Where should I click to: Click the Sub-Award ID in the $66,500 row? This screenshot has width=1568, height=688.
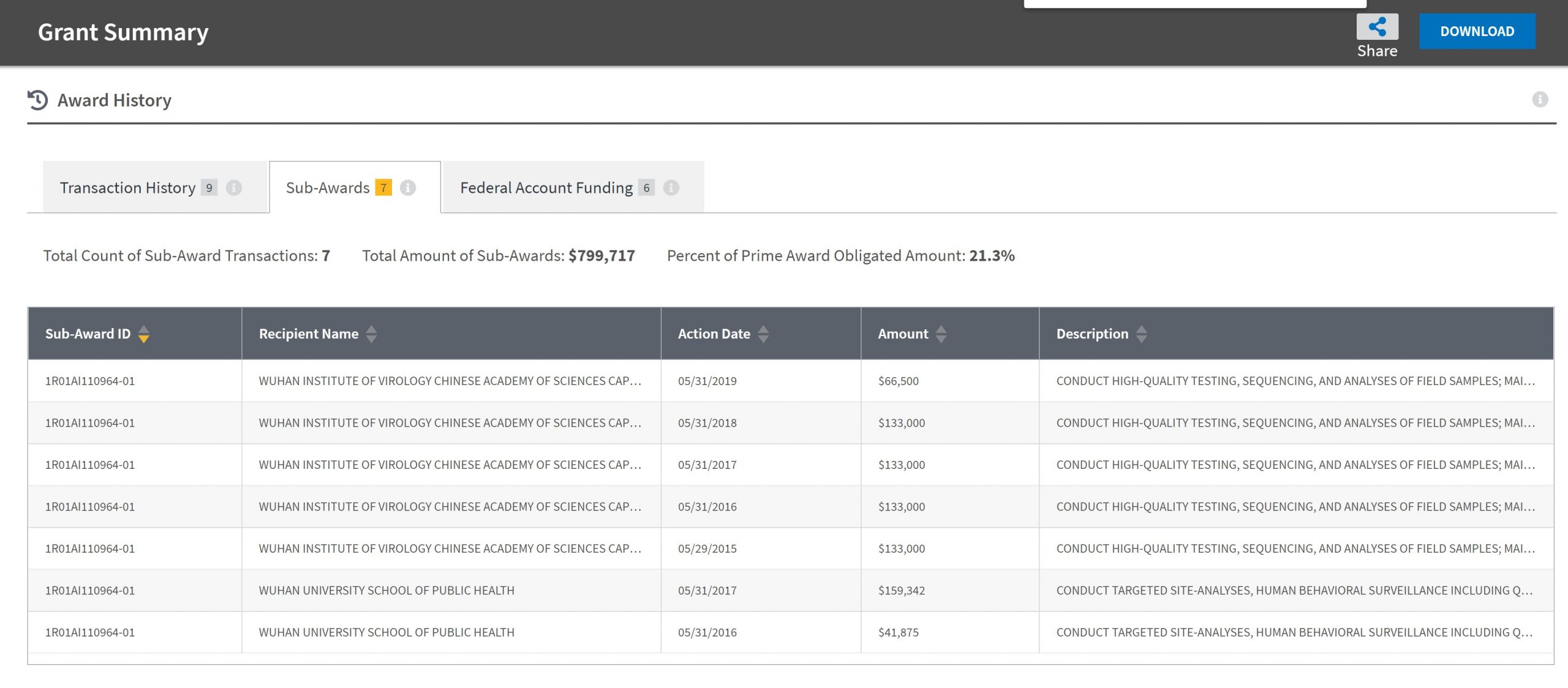pyautogui.click(x=90, y=381)
